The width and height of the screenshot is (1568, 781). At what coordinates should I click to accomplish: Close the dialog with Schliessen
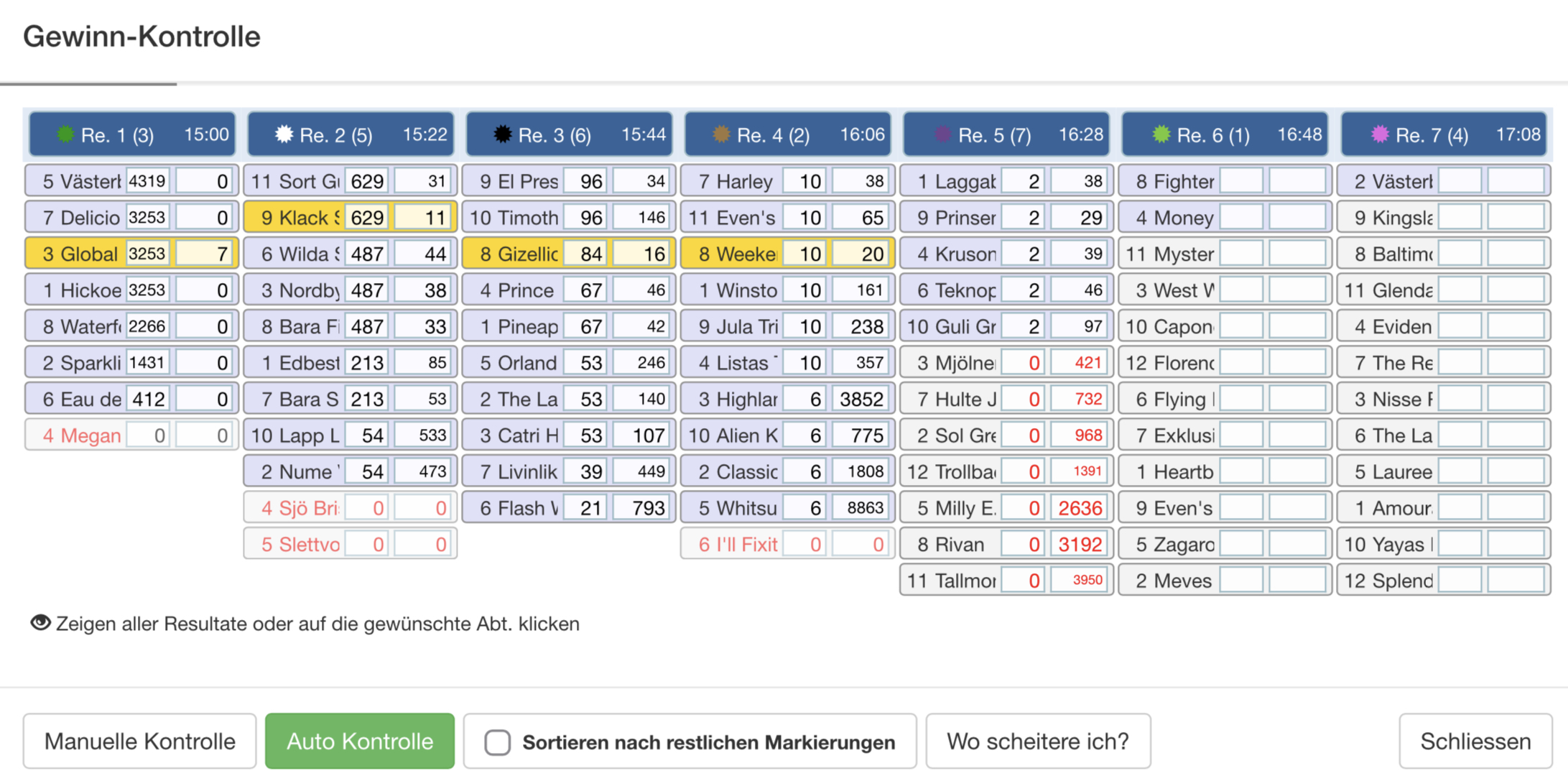[1475, 741]
